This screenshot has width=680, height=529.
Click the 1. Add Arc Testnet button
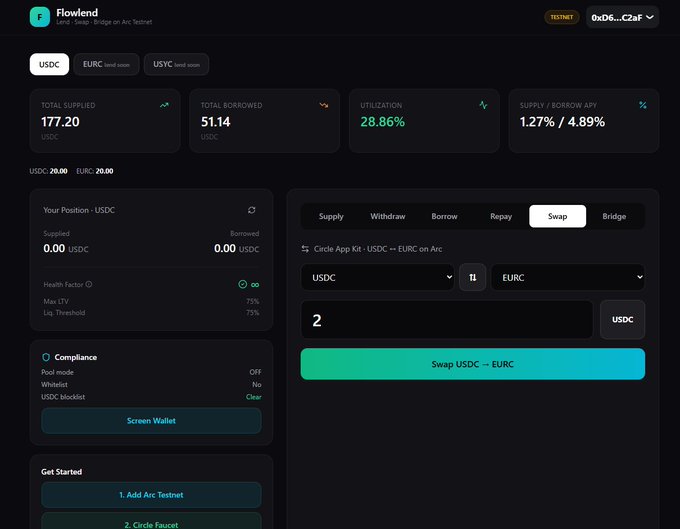pos(151,495)
